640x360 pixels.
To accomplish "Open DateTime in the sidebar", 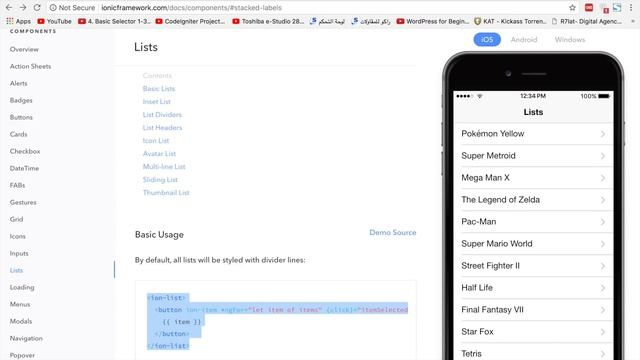I will 24,168.
